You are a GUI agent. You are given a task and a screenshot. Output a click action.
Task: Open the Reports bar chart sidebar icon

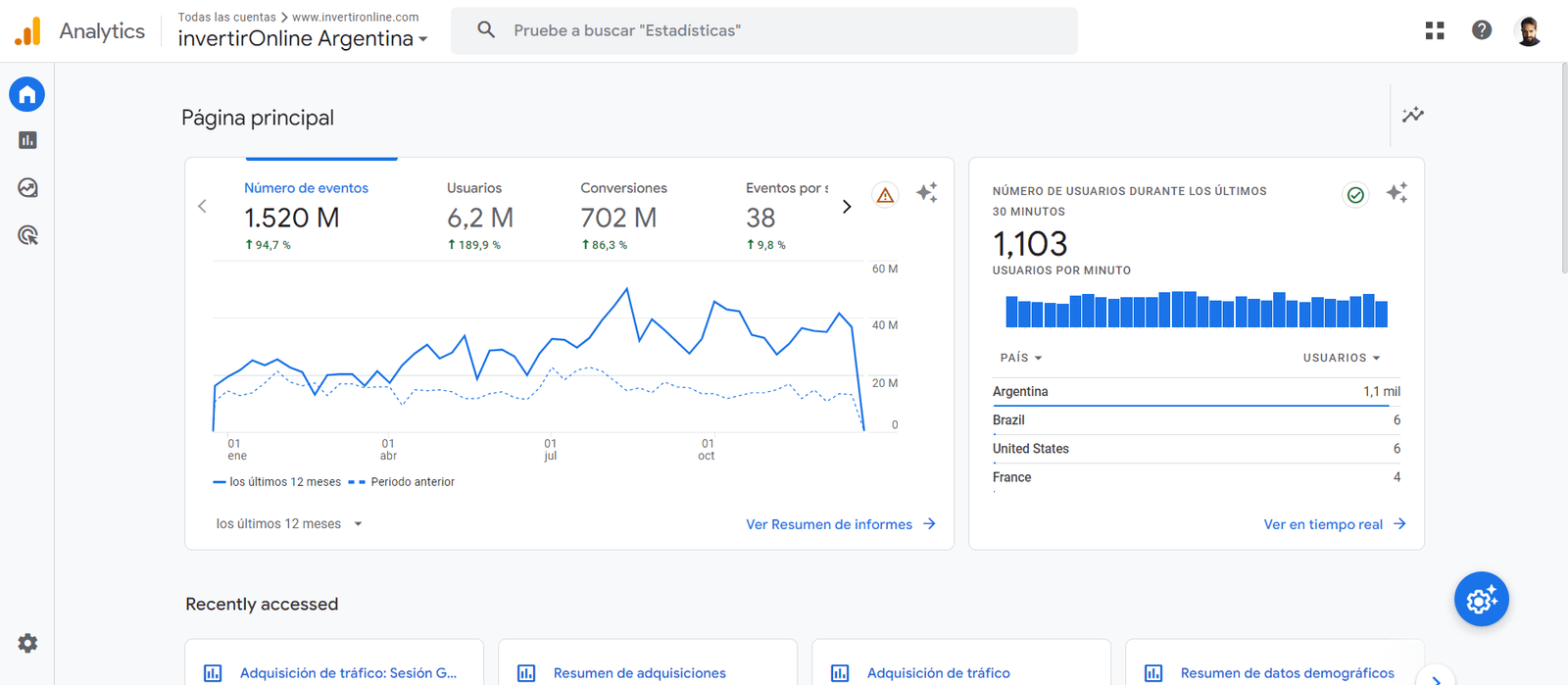click(27, 140)
